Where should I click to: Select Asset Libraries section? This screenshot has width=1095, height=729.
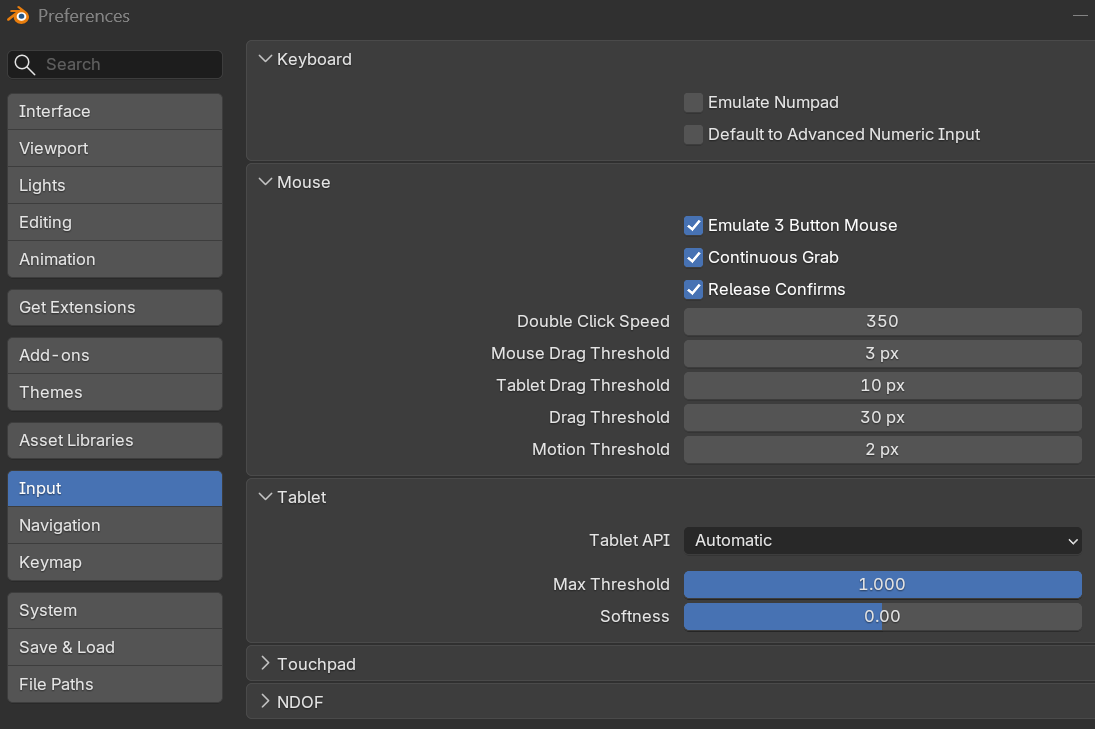115,441
